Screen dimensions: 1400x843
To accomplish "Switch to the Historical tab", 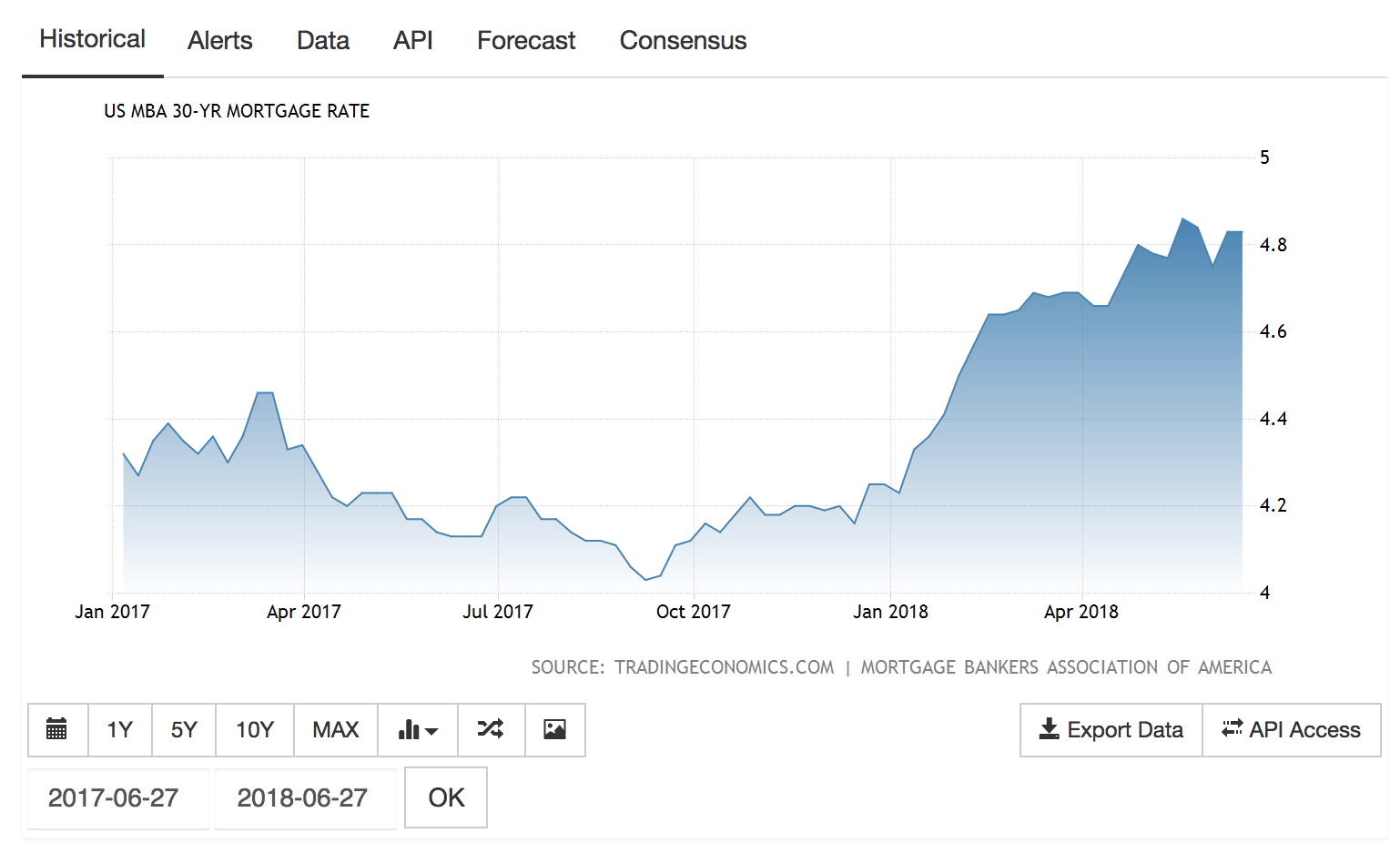I will [x=92, y=39].
